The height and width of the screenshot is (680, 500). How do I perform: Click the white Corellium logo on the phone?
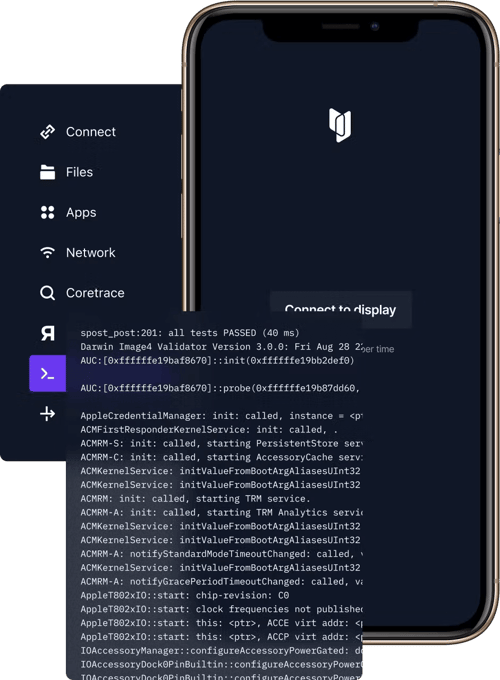(x=340, y=125)
